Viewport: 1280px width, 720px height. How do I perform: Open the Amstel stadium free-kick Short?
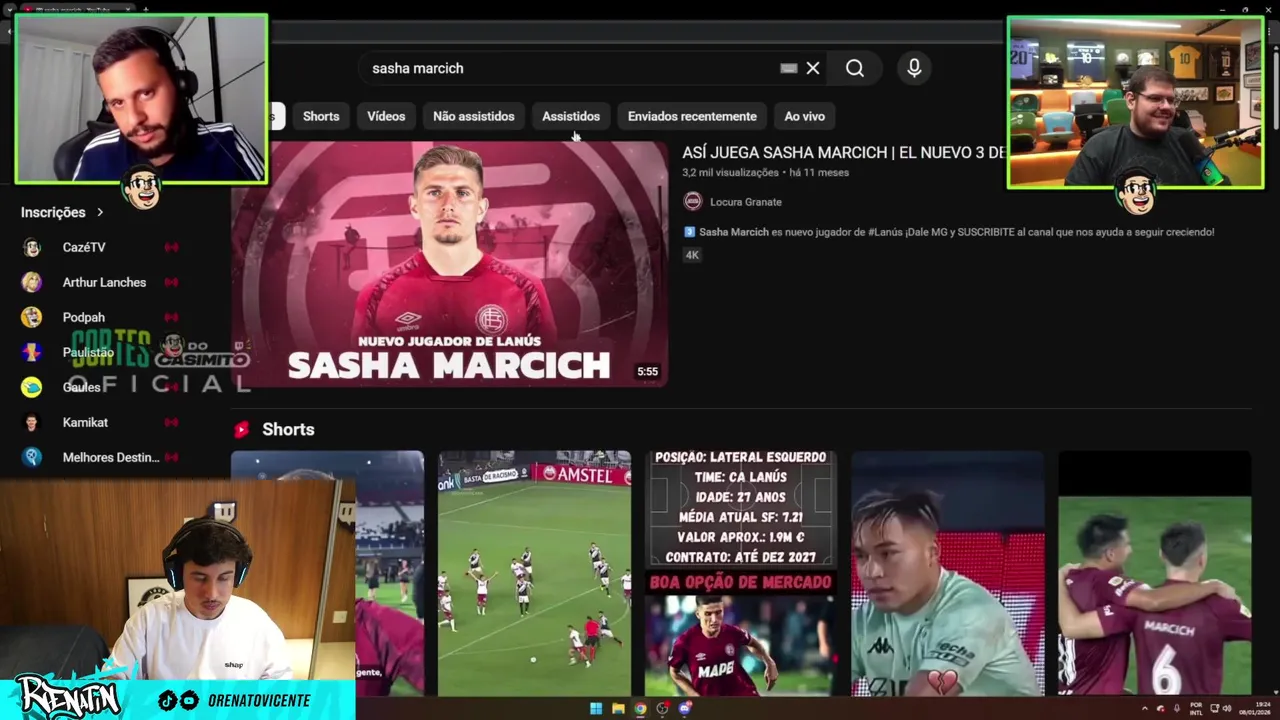534,573
